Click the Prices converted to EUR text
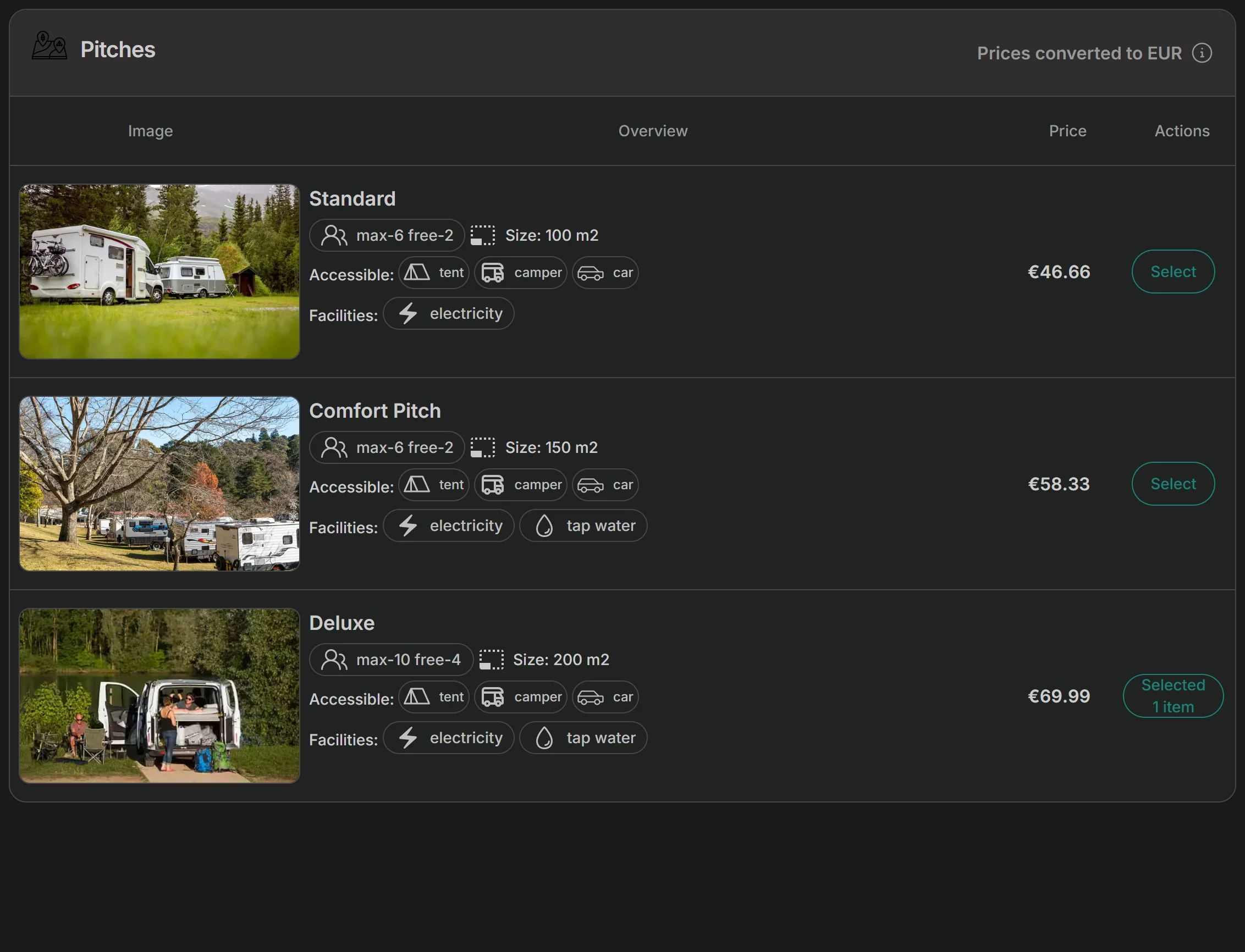Viewport: 1245px width, 952px height. click(x=1079, y=53)
